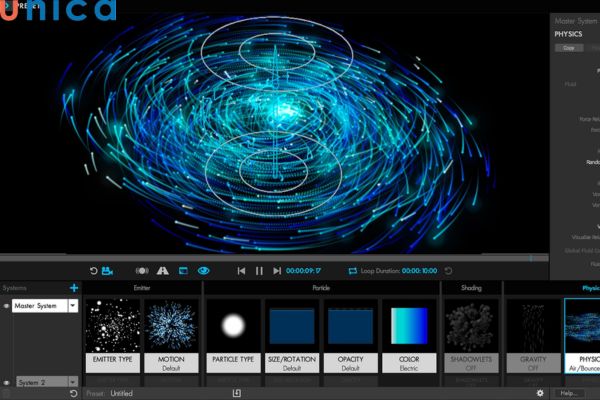Open the EMITTER TYPE block thumbnail
600x400 pixels.
tap(113, 336)
